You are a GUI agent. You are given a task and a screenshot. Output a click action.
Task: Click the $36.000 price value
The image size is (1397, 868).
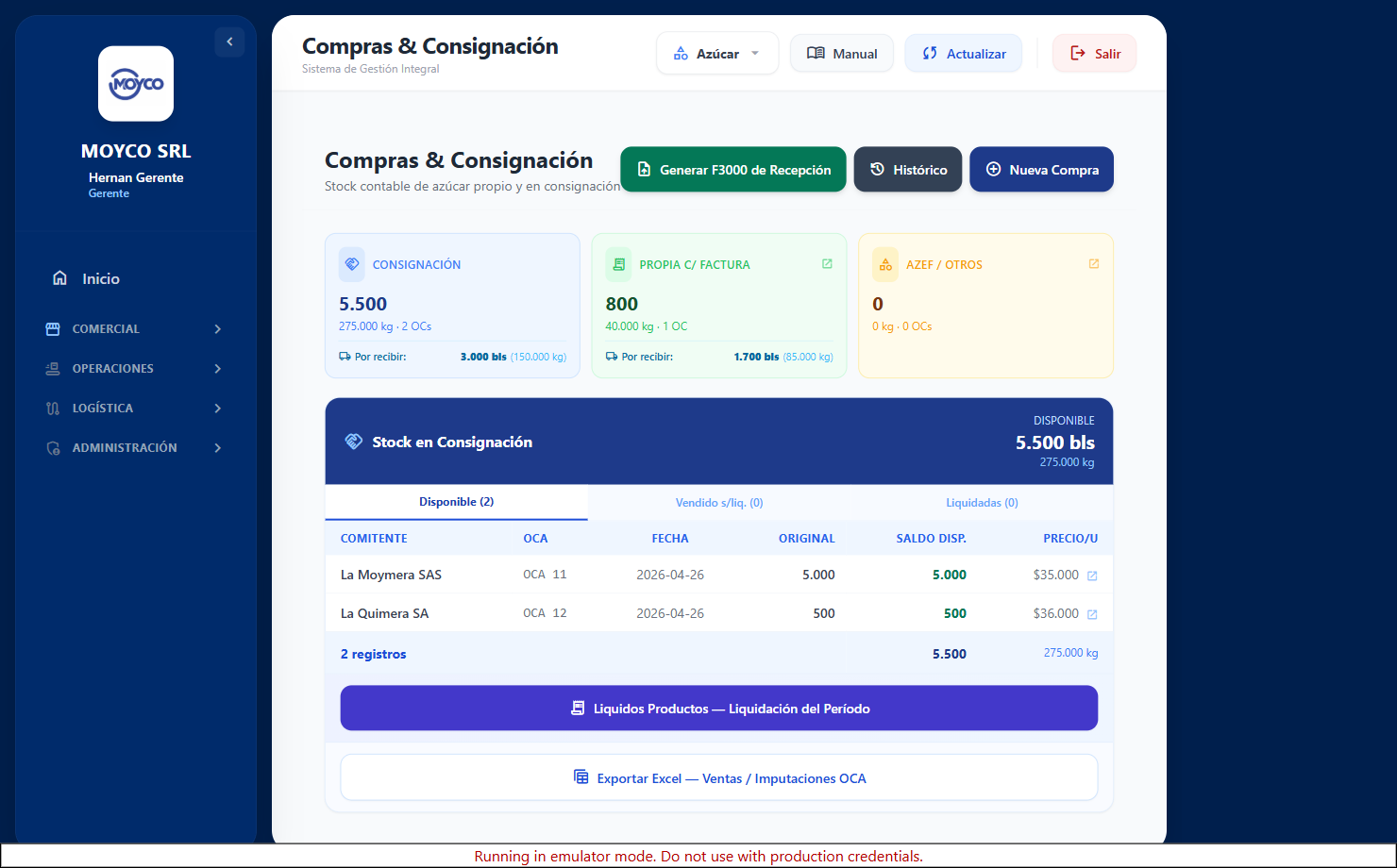(x=1056, y=613)
